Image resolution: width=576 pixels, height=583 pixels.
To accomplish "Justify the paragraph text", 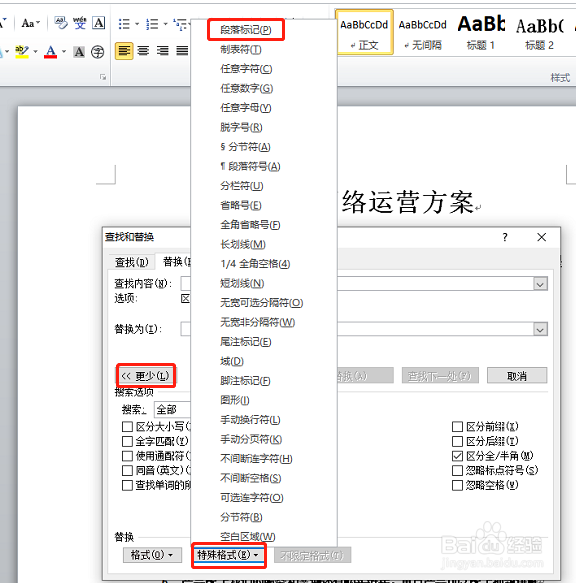I will point(182,51).
